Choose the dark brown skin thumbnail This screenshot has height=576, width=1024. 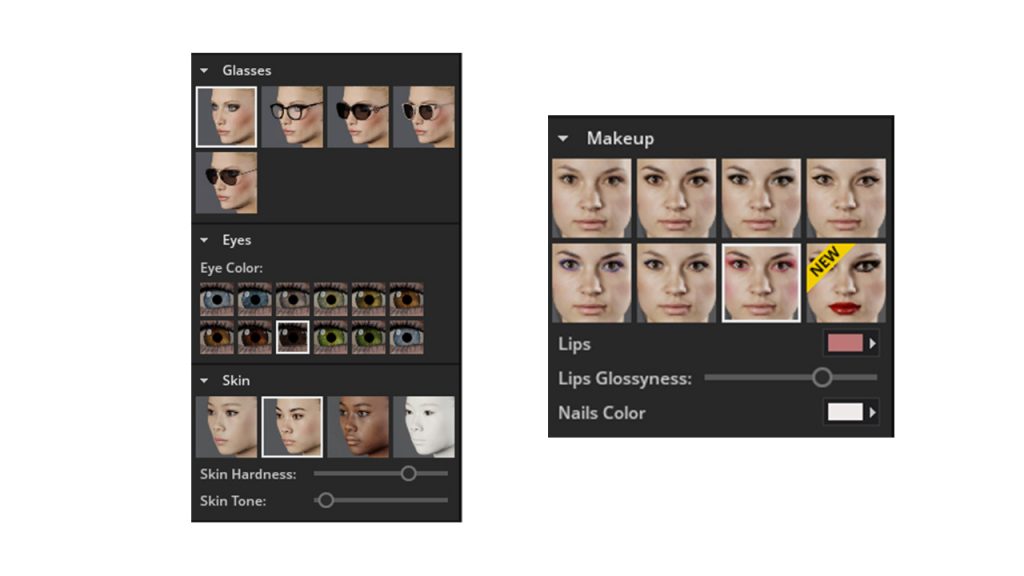[358, 427]
